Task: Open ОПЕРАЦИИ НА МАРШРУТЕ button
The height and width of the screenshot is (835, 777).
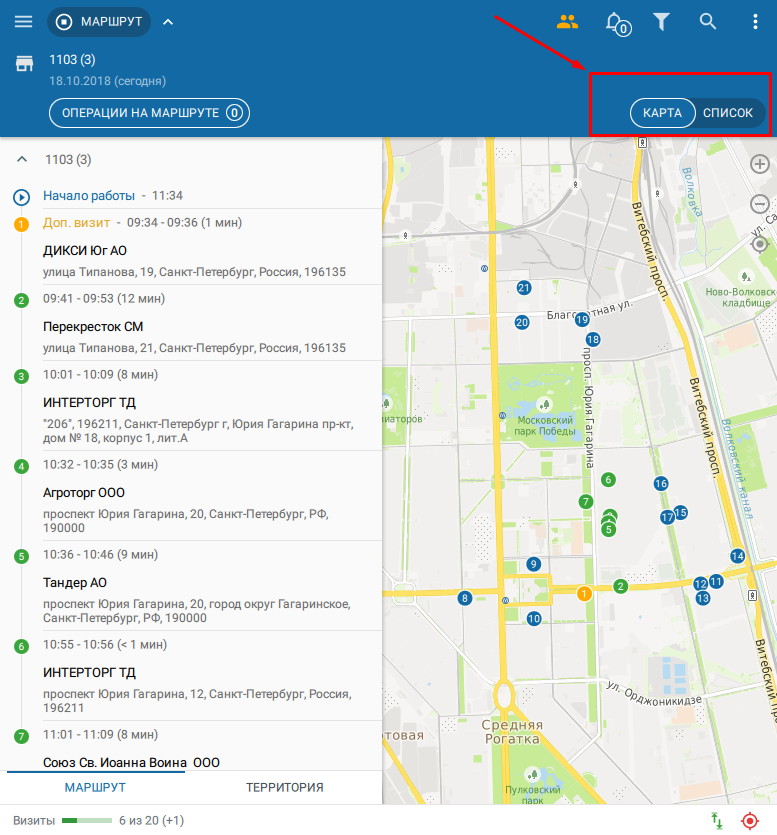Action: (x=149, y=113)
